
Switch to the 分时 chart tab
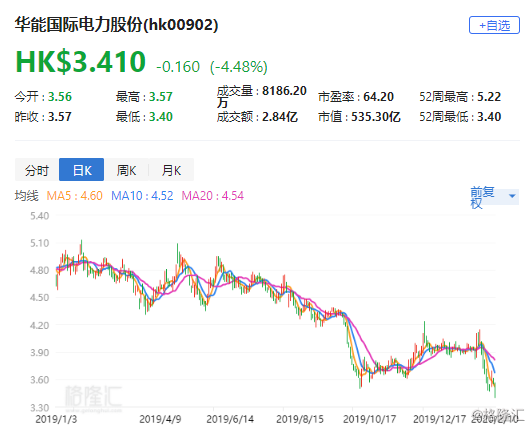pyautogui.click(x=37, y=170)
